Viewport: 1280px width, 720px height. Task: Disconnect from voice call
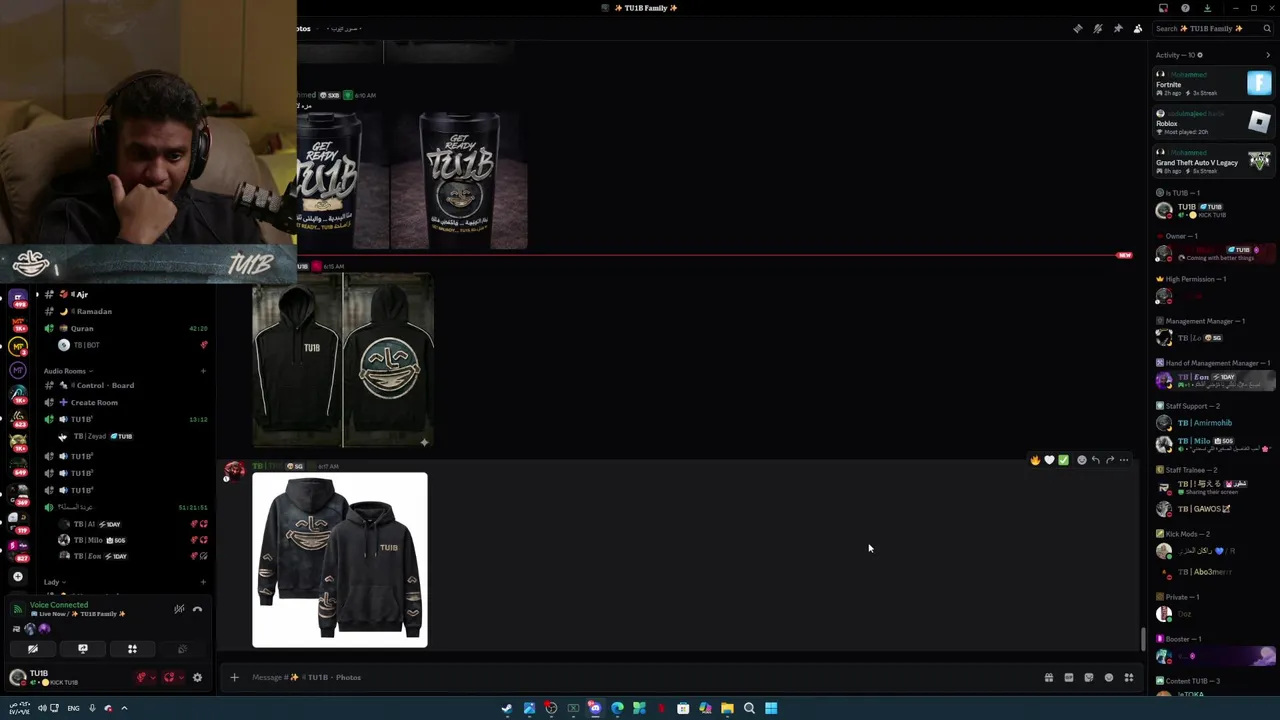click(x=197, y=609)
